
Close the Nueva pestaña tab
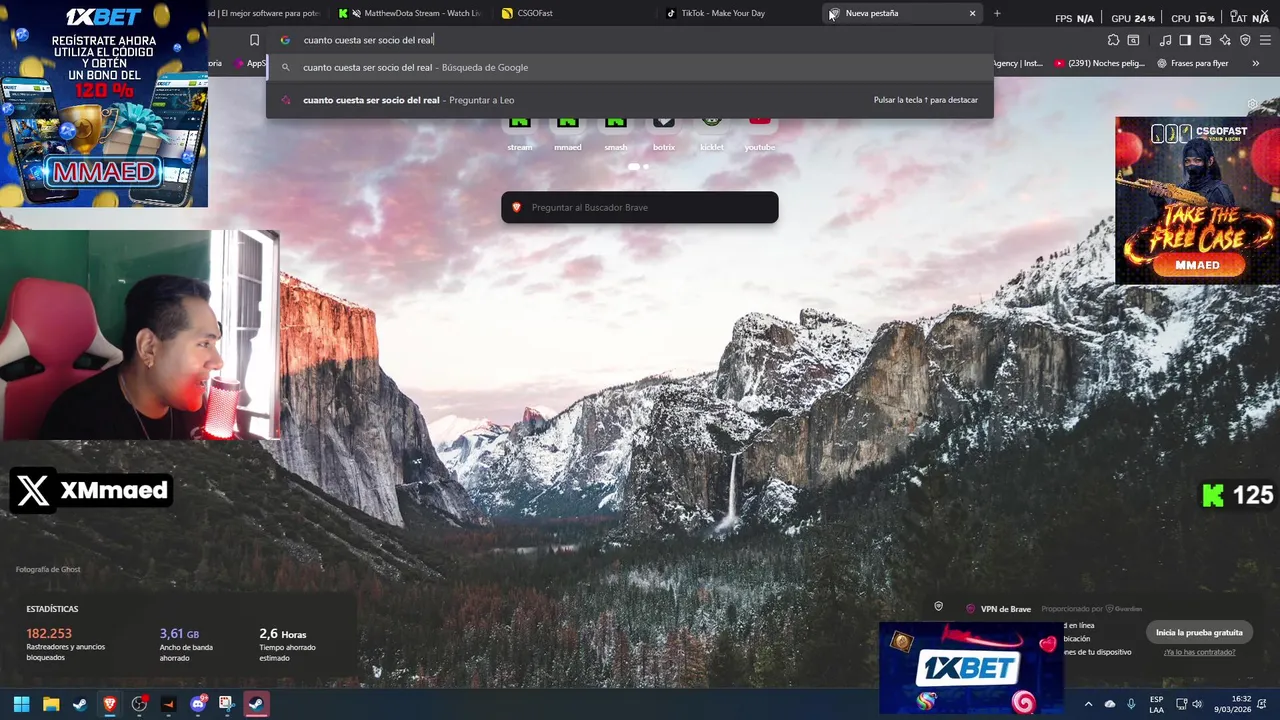[x=972, y=13]
